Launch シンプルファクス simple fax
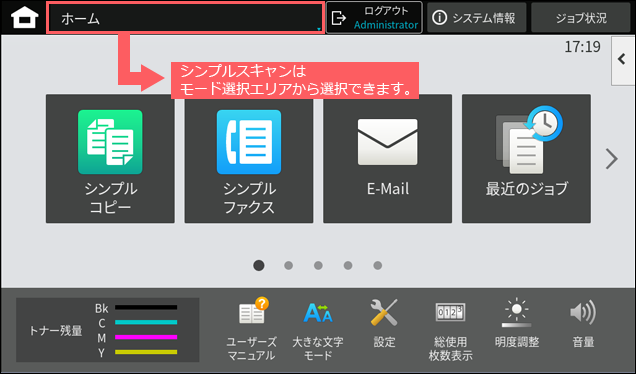The image size is (636, 374). tap(249, 159)
